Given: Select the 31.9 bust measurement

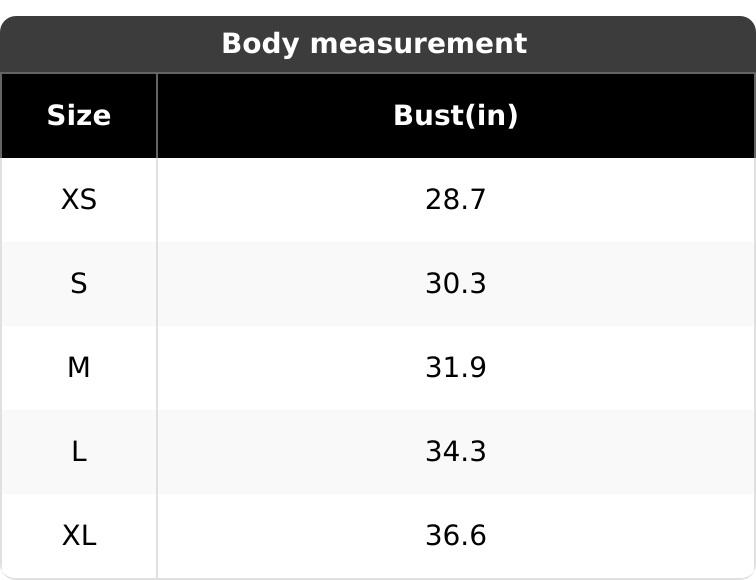Looking at the screenshot, I should [x=455, y=368].
